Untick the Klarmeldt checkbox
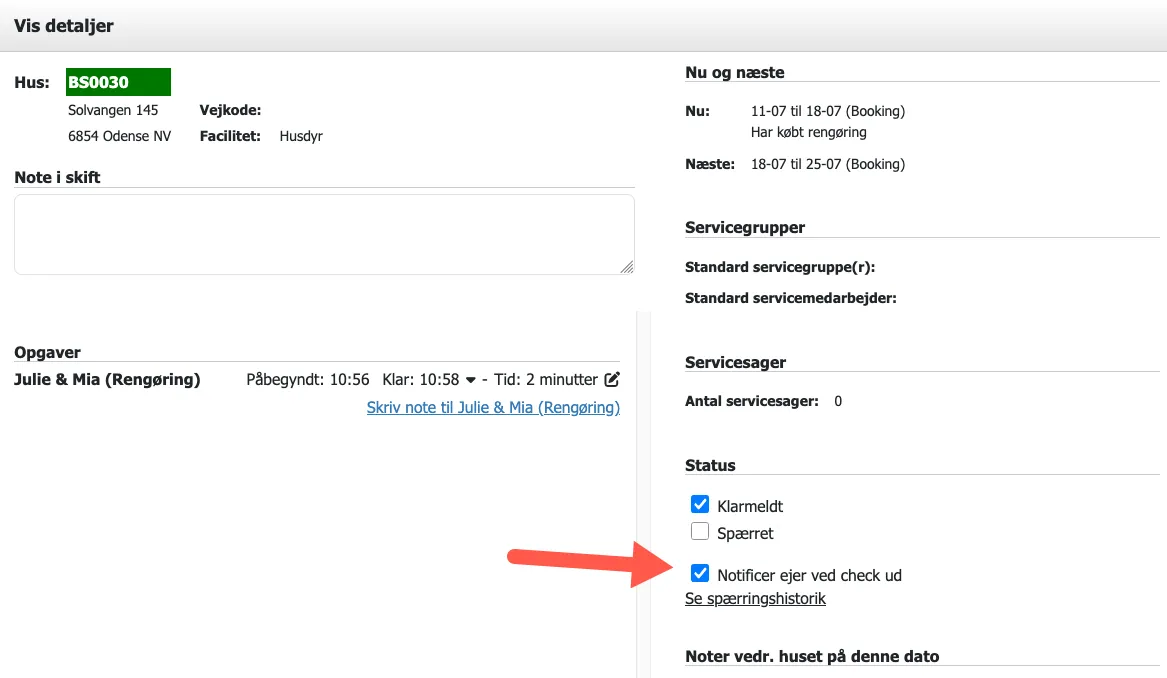This screenshot has height=678, width=1167. 700,505
